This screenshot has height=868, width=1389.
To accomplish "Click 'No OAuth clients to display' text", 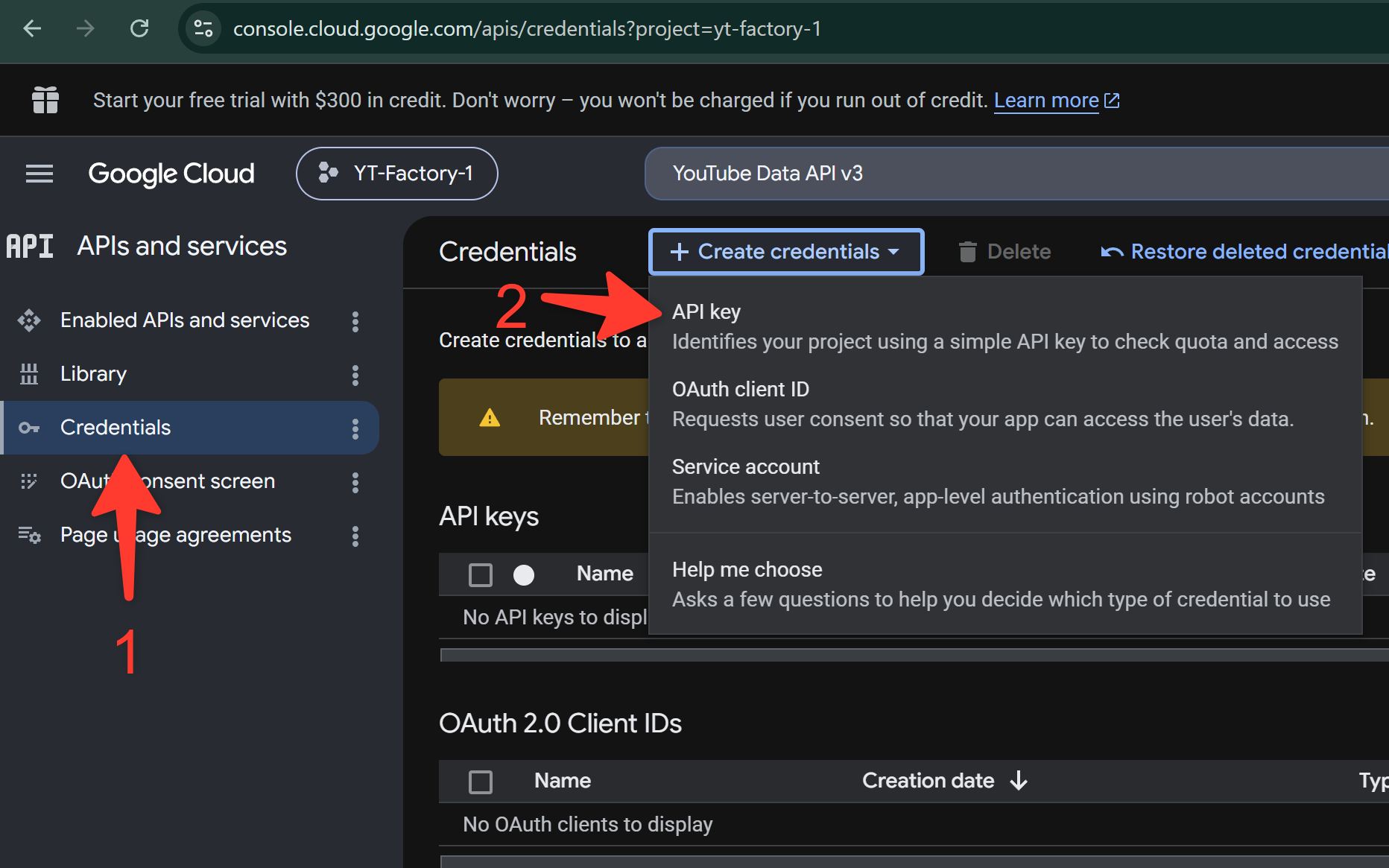I will coord(588,824).
